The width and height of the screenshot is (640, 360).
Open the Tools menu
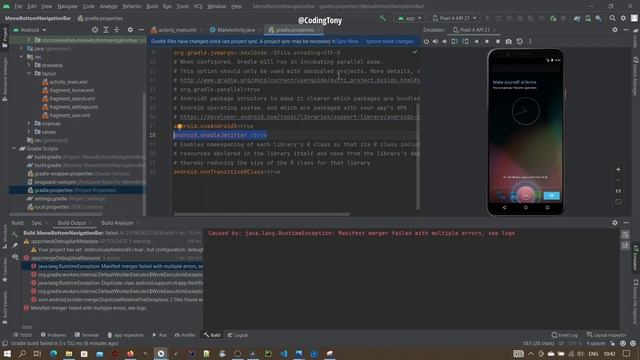pyautogui.click(x=182, y=6)
